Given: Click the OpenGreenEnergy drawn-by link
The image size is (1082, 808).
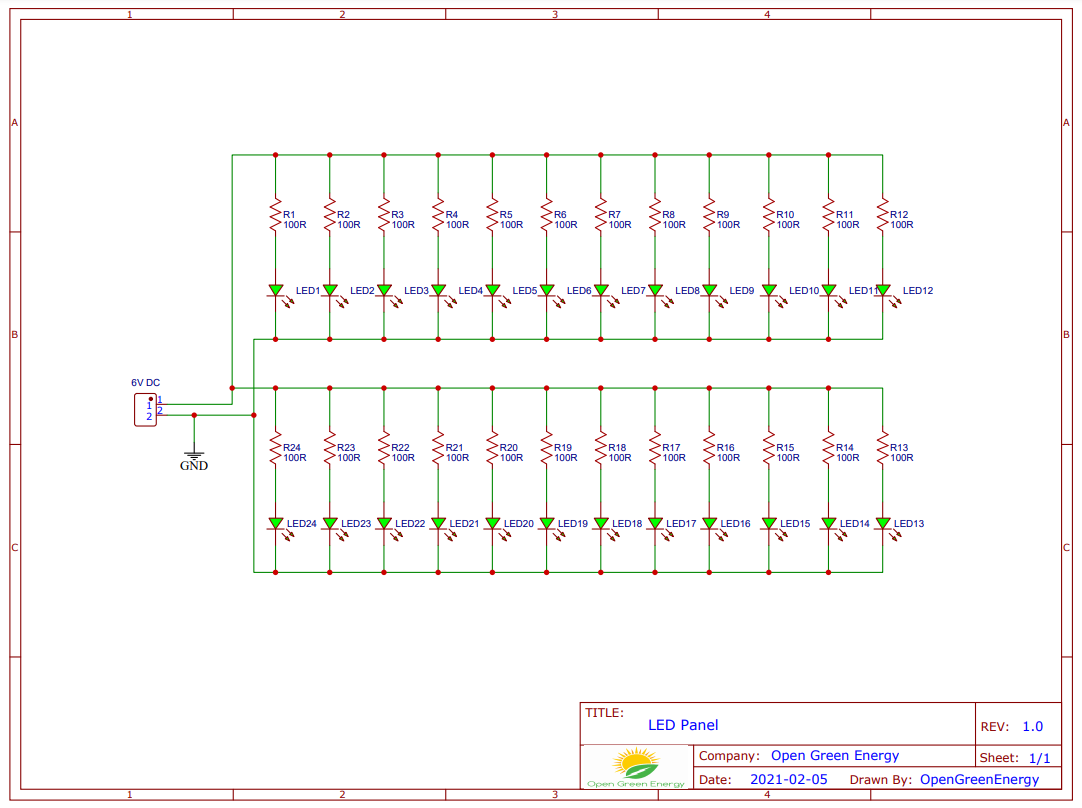Looking at the screenshot, I should click(x=980, y=779).
